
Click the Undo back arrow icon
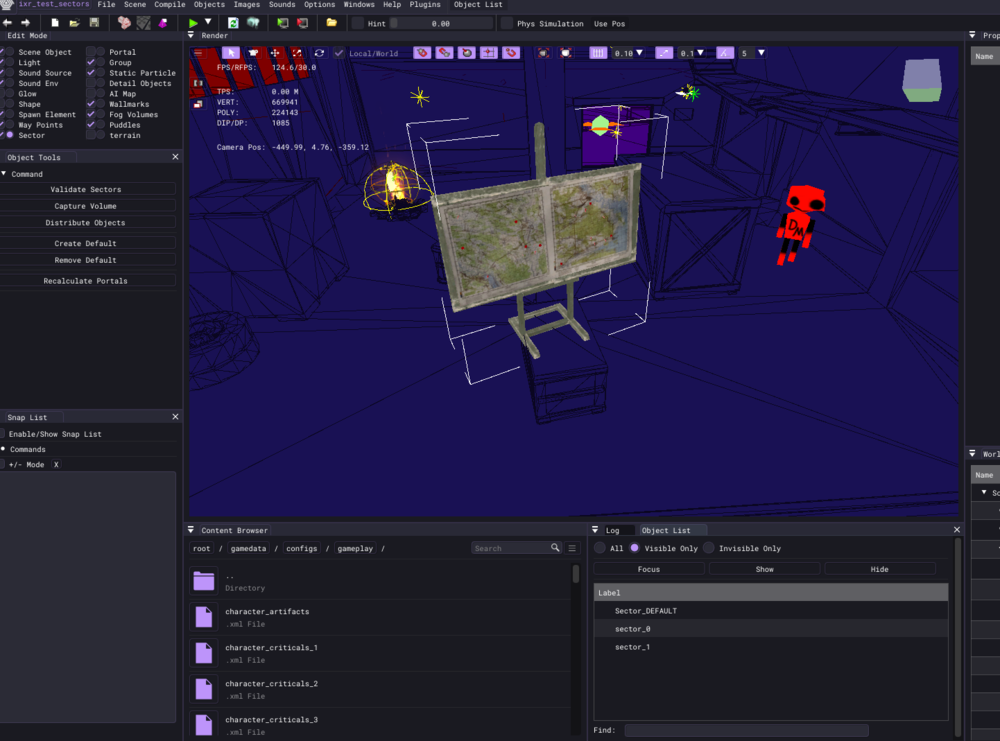coord(8,22)
